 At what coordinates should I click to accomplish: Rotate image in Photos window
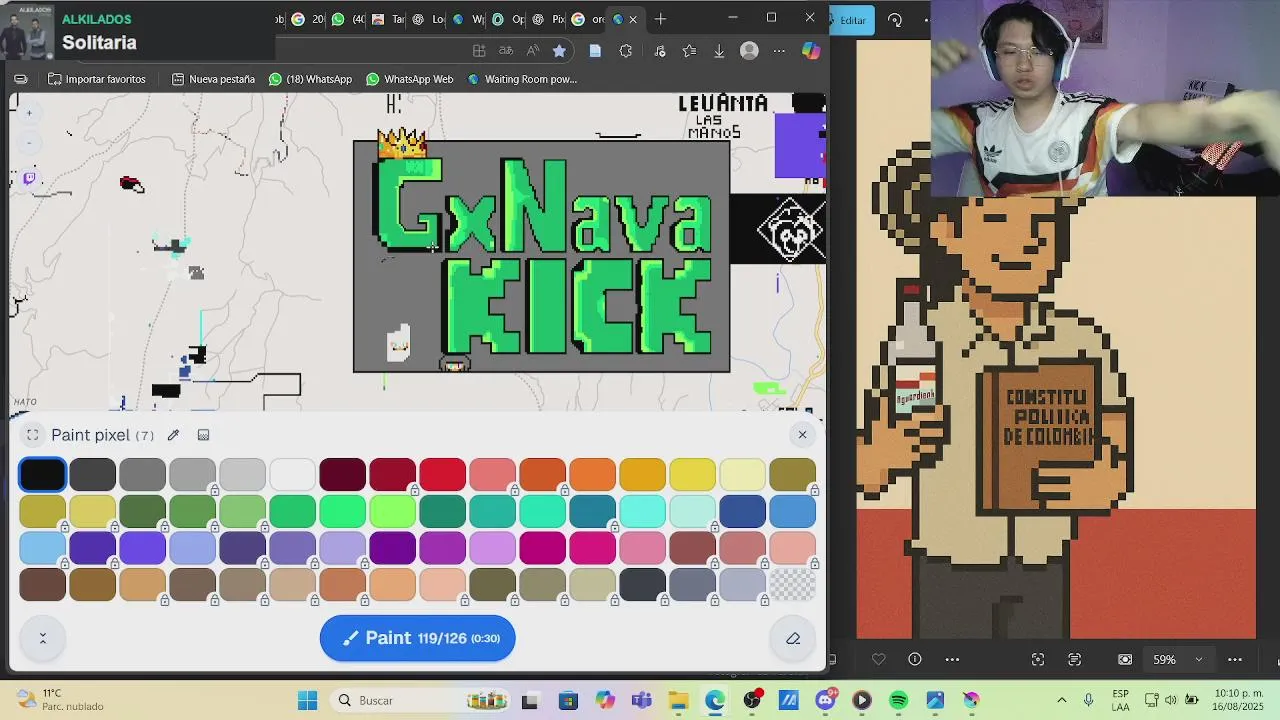tap(895, 20)
